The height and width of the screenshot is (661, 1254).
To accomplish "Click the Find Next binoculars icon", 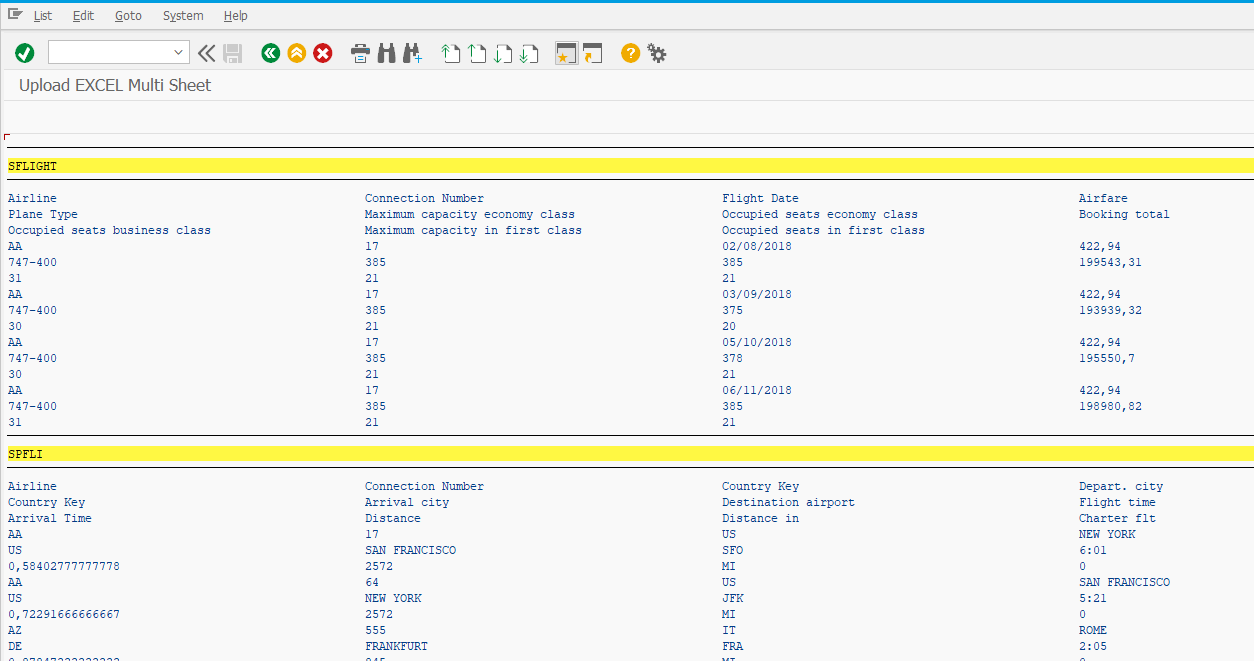I will 413,53.
